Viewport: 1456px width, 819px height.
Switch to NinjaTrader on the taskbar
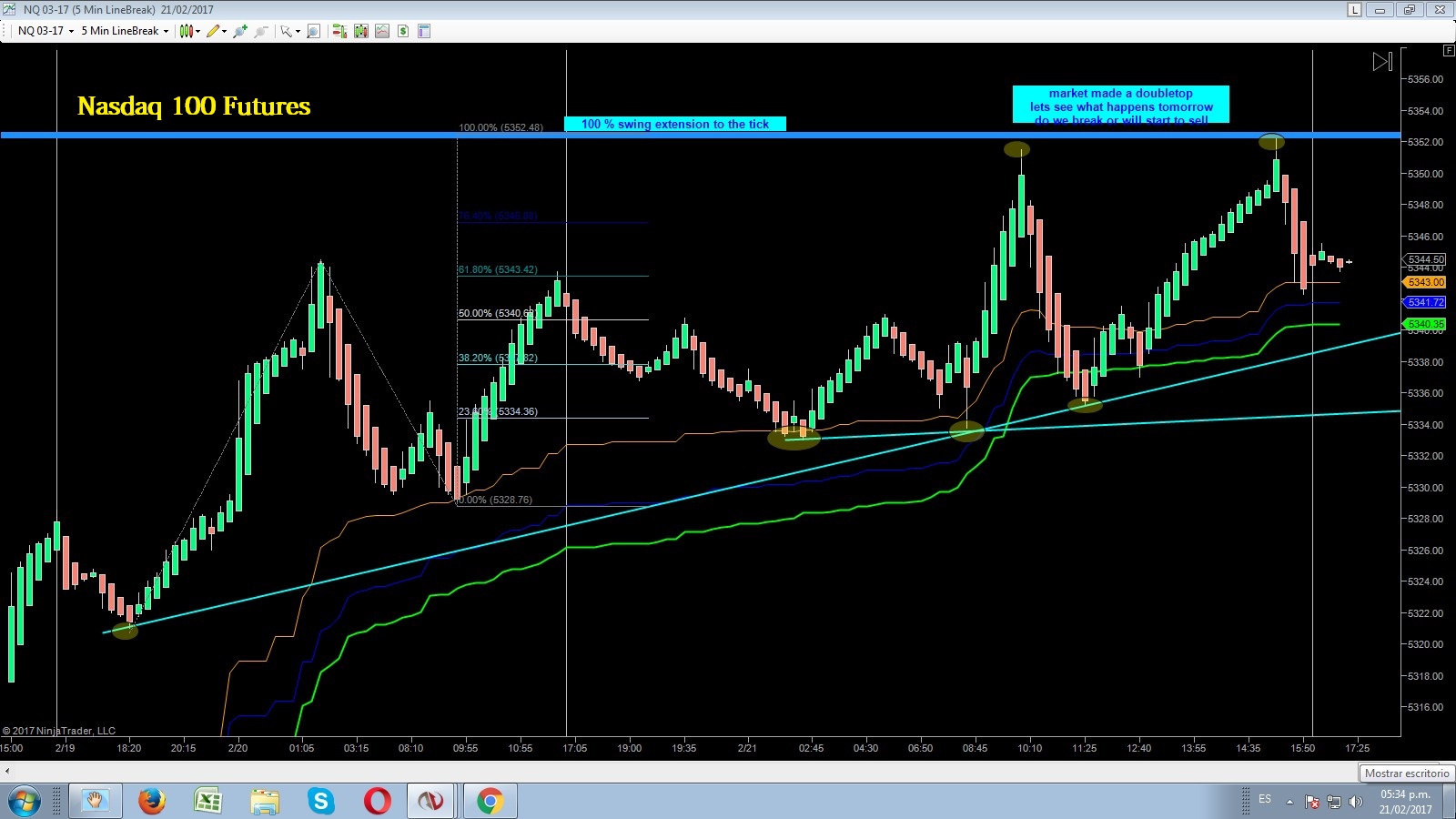431,802
